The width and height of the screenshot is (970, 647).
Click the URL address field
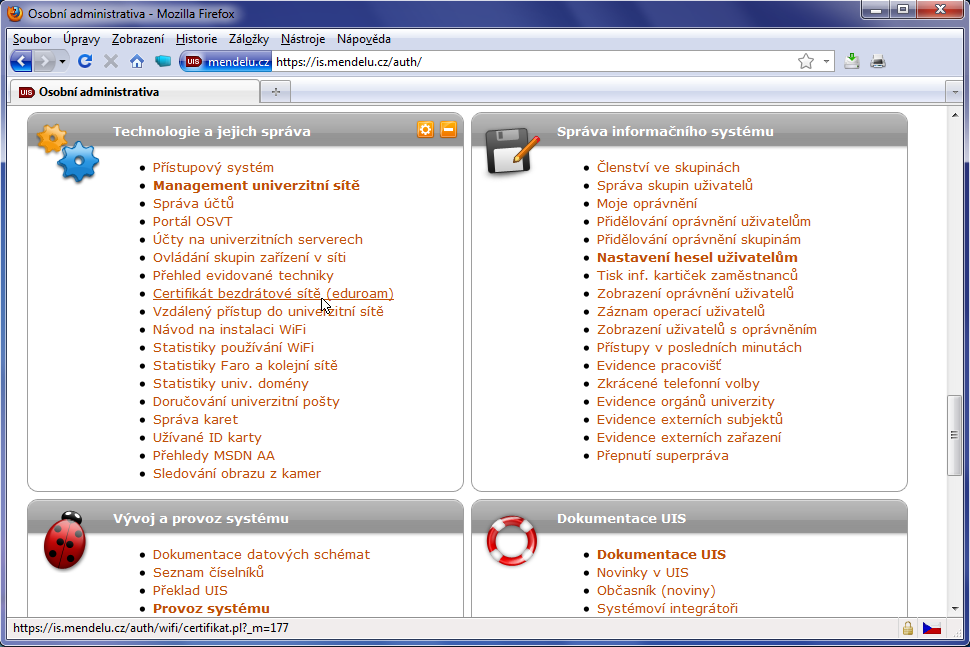(532, 61)
